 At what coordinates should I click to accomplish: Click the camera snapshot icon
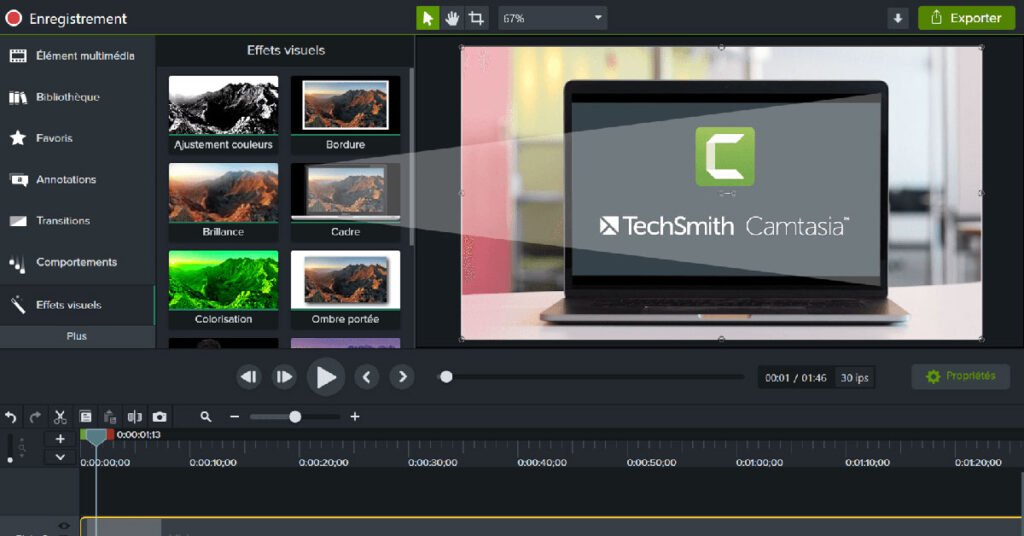(159, 417)
